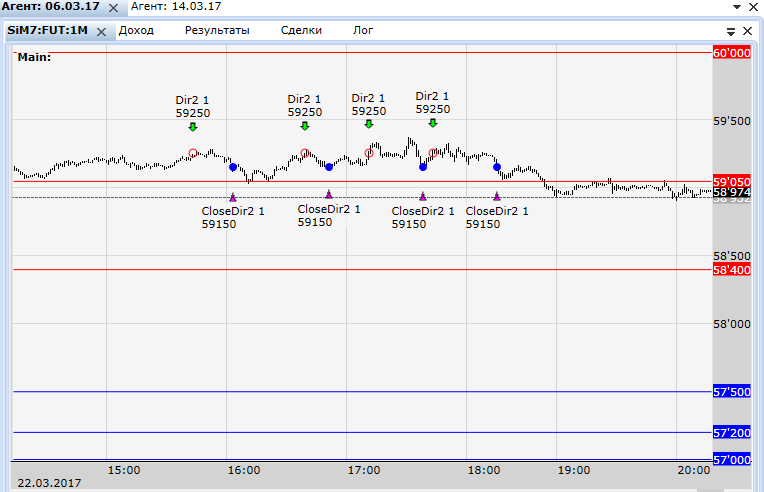Click the current price label 58'974
Viewport: 764px width, 492px height.
[731, 192]
